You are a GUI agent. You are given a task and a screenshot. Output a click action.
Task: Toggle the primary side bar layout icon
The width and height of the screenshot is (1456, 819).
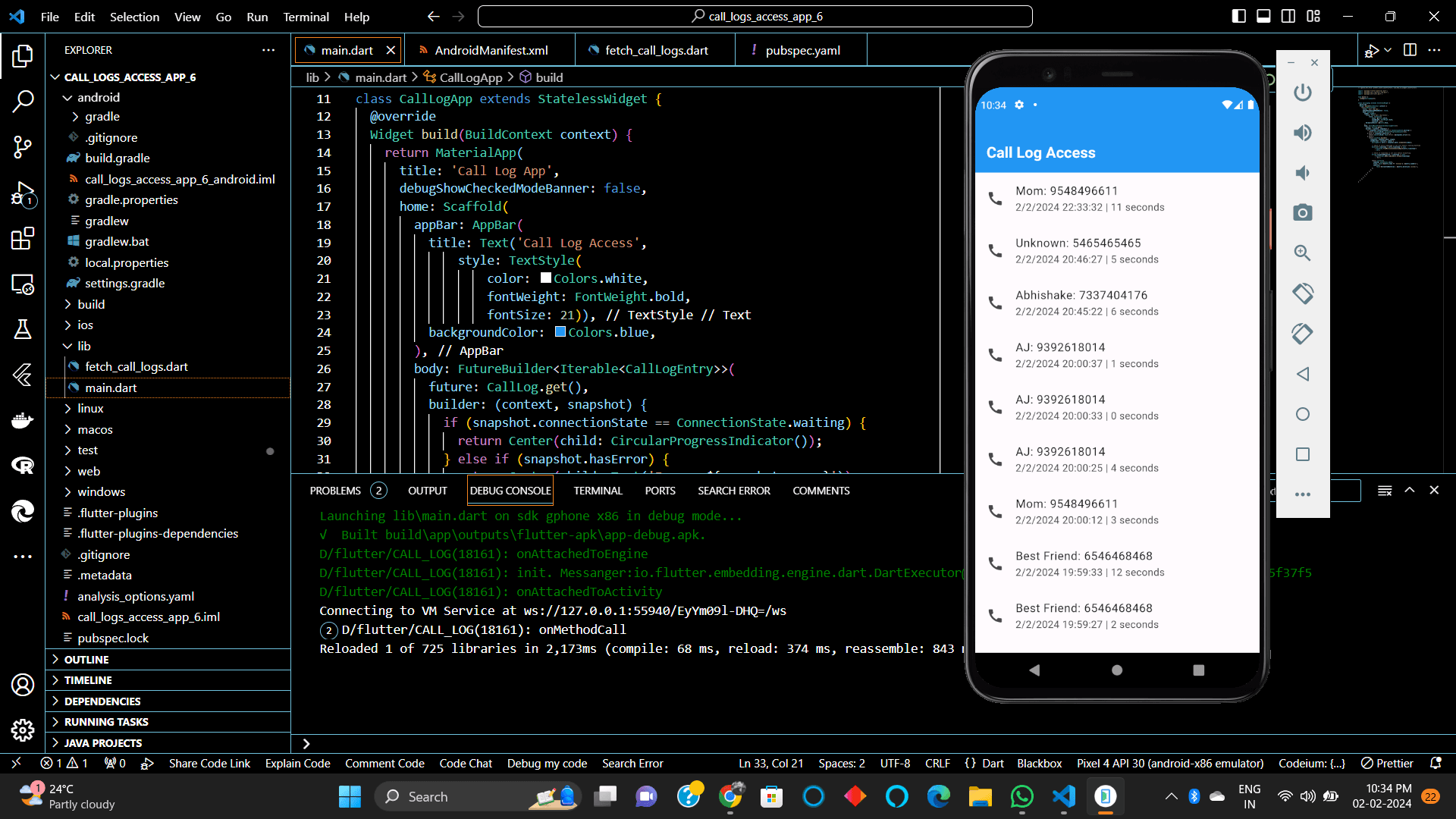[1239, 16]
